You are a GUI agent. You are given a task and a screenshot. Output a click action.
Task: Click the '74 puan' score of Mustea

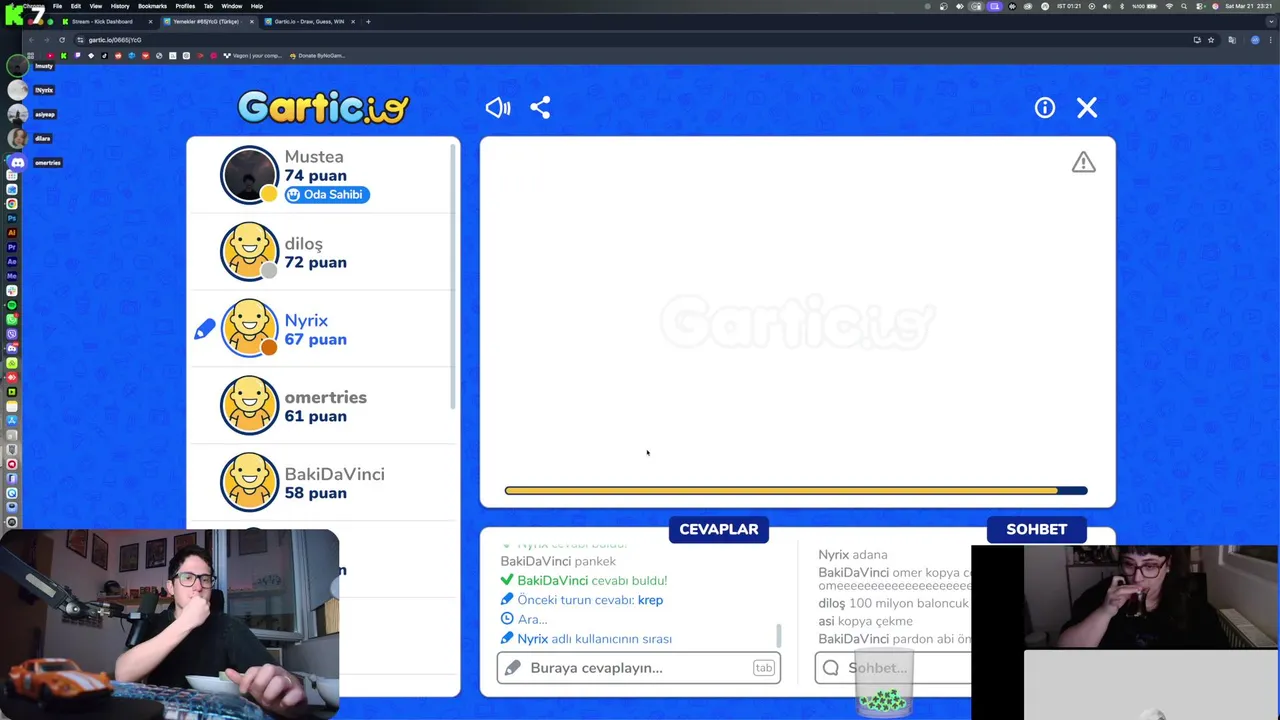pos(315,176)
